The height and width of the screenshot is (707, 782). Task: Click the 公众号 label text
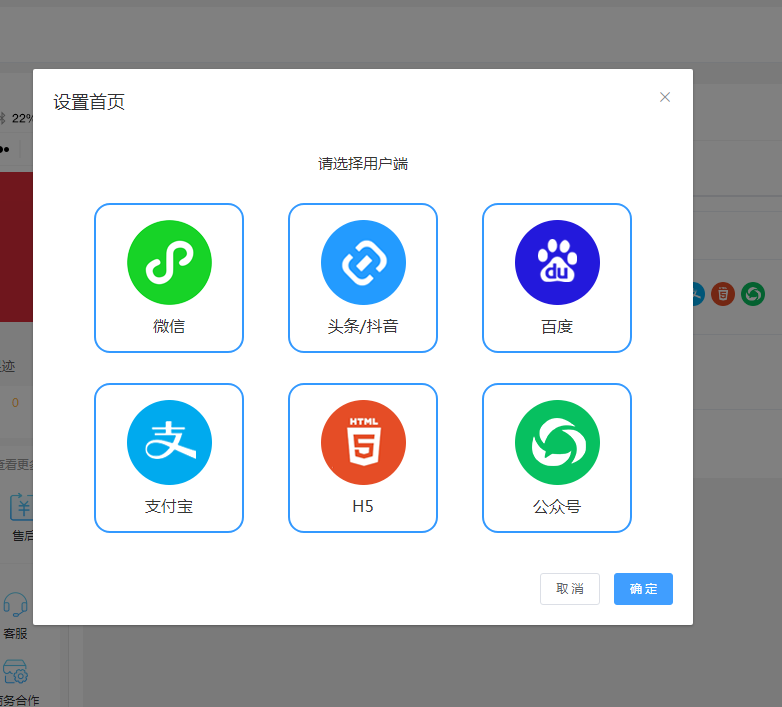(557, 507)
